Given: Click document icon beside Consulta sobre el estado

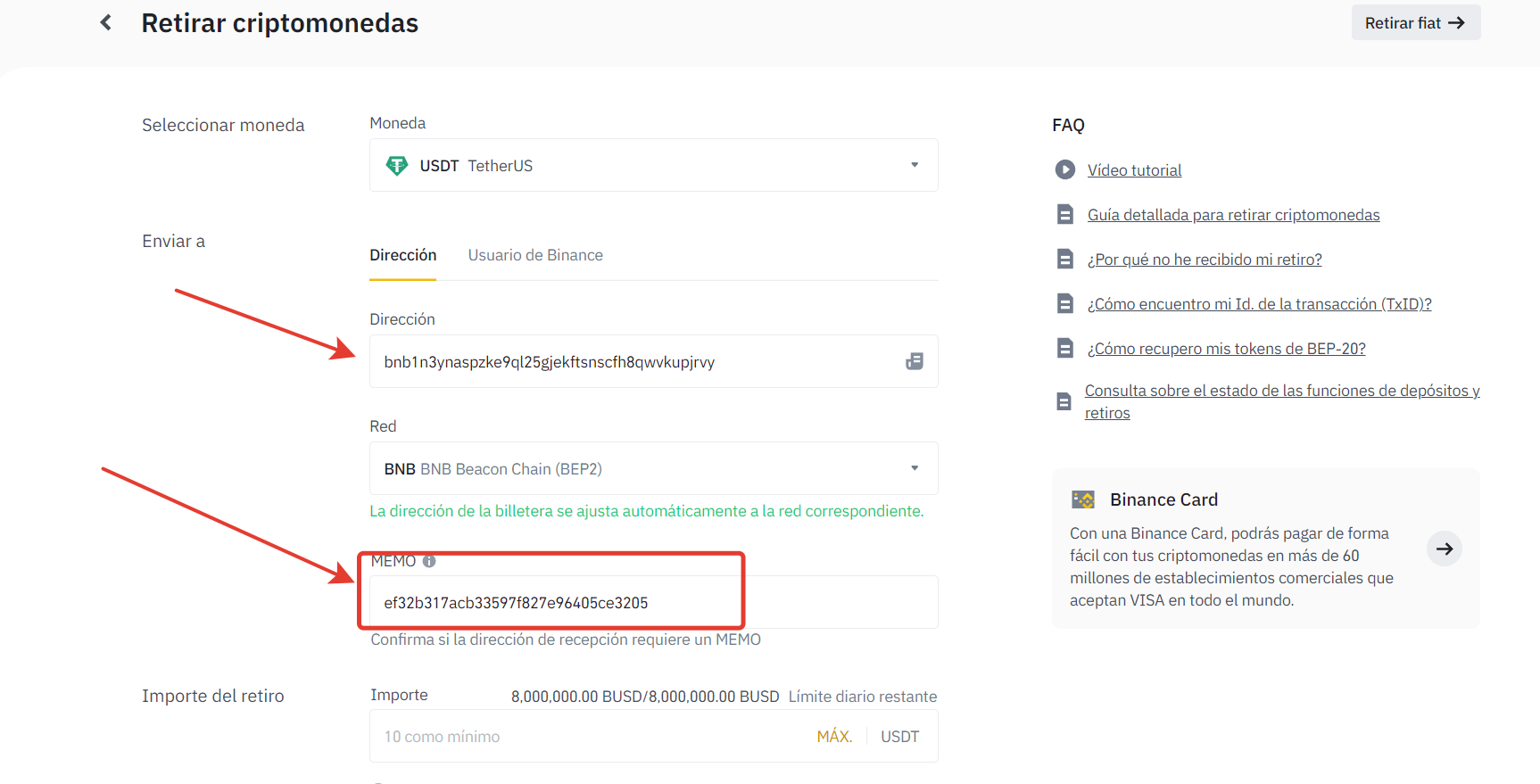Looking at the screenshot, I should (x=1064, y=401).
